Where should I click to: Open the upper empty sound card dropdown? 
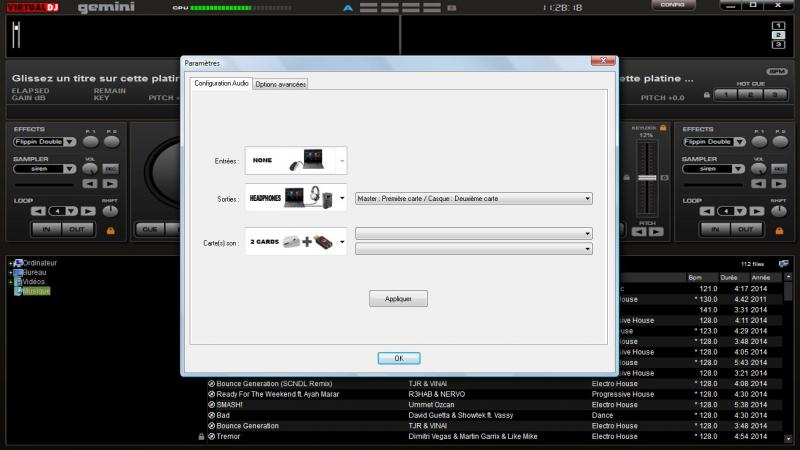[x=473, y=234]
